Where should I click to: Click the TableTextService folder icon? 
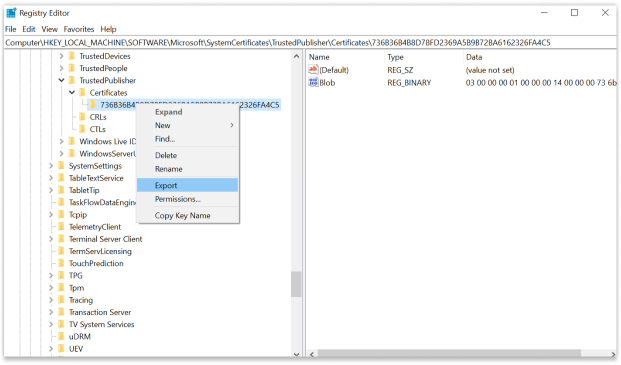[x=61, y=178]
